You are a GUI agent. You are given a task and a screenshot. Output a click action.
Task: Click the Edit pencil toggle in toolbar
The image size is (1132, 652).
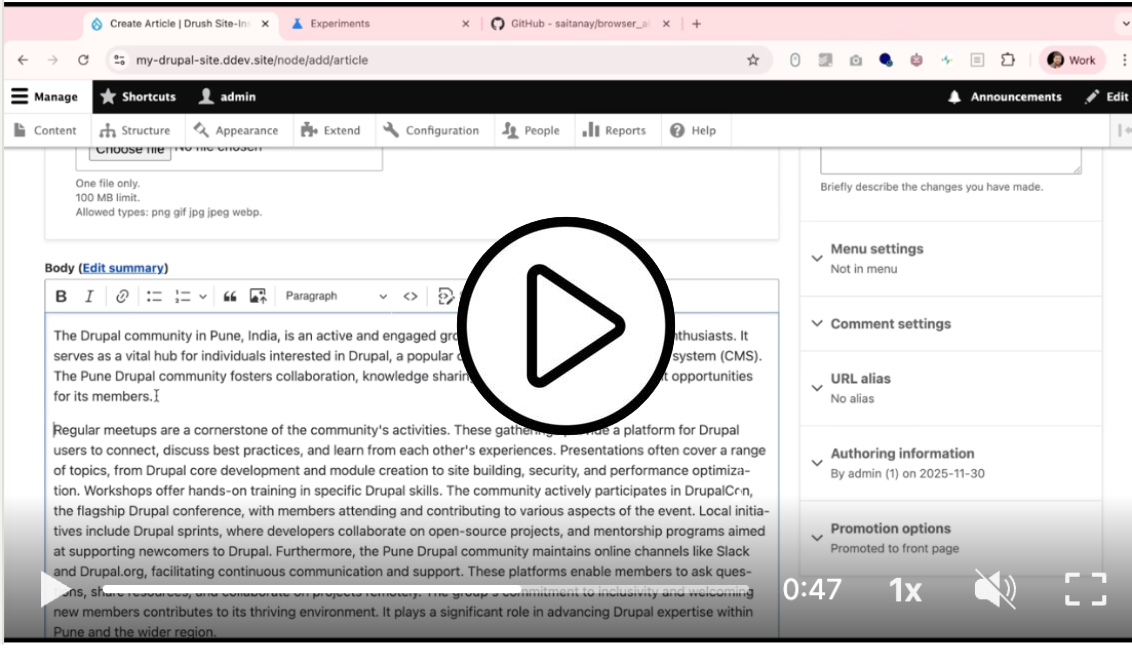coord(1107,97)
